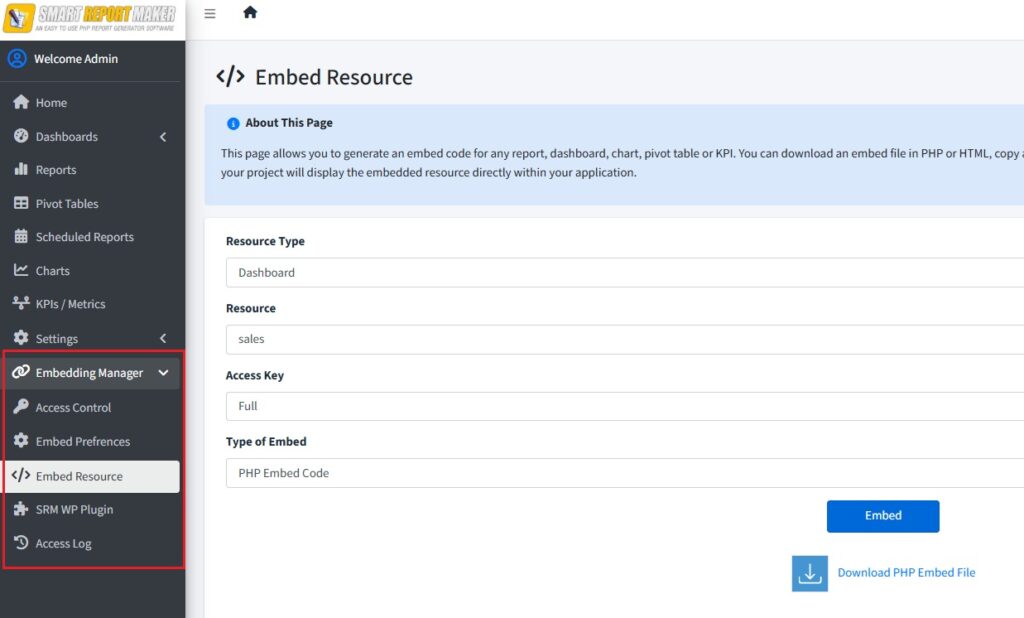Open the sidebar hamburger menu
This screenshot has height=618, width=1024.
coord(209,14)
